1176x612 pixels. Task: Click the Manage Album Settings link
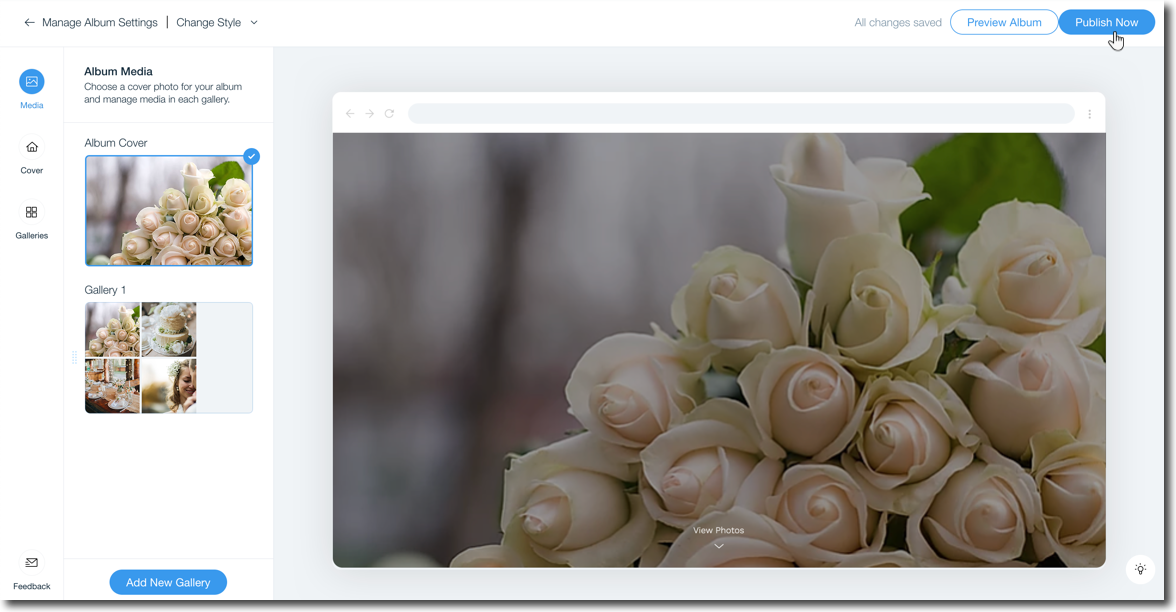pyautogui.click(x=100, y=22)
